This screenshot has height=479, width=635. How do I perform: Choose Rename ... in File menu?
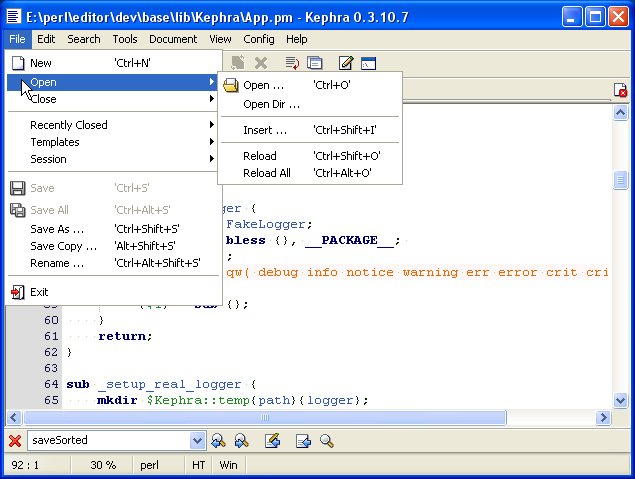(114, 263)
